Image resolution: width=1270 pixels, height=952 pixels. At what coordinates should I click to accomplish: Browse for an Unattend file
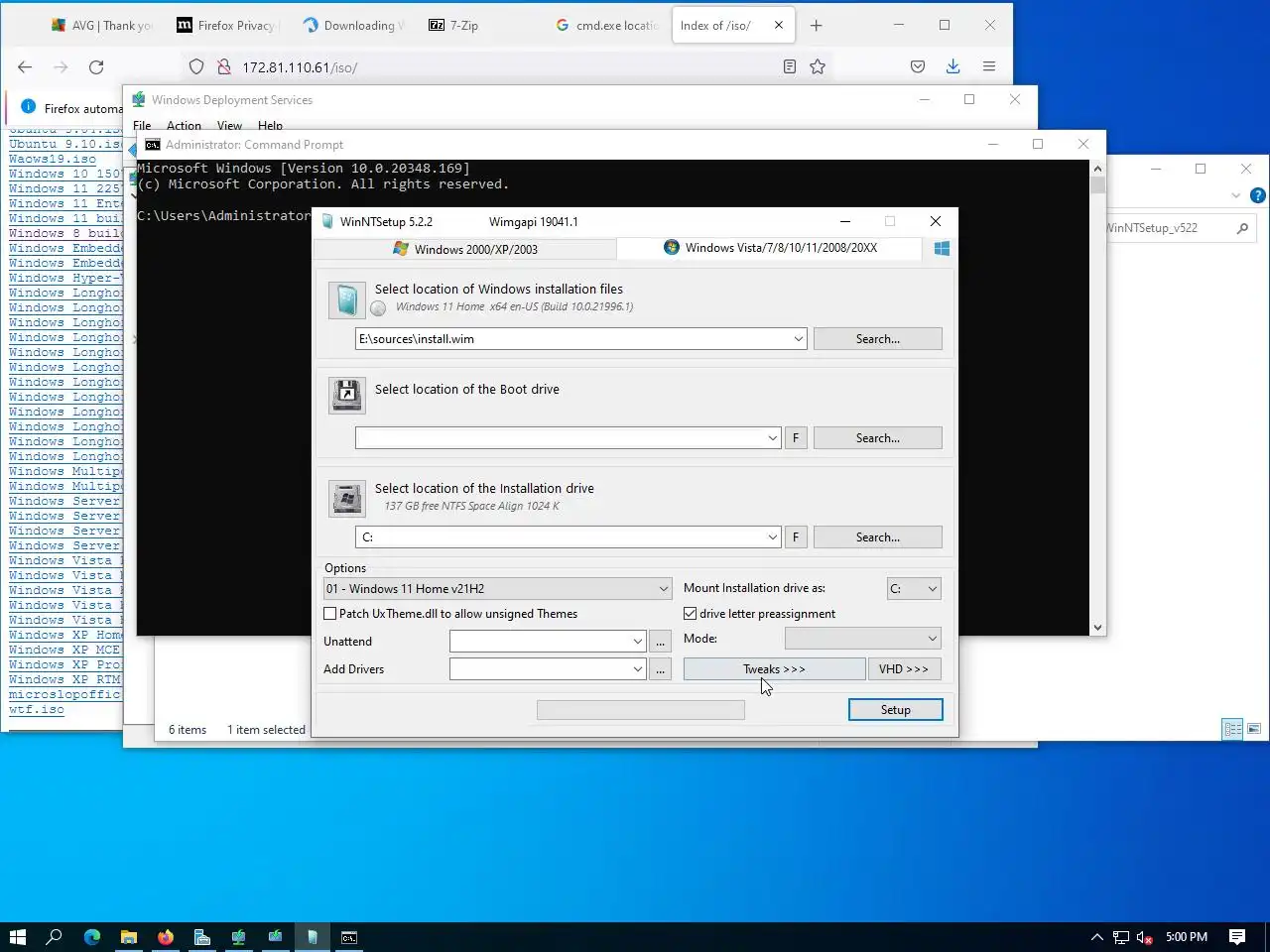pos(661,642)
